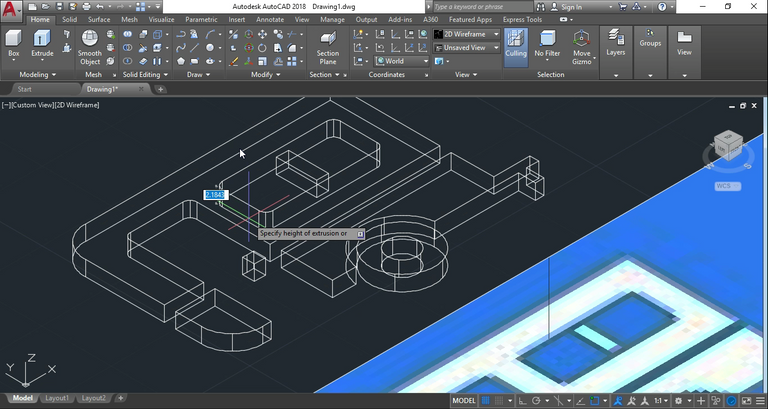This screenshot has height=409, width=768.
Task: Click the 2D Wireframe viewport label
Action: click(78, 105)
